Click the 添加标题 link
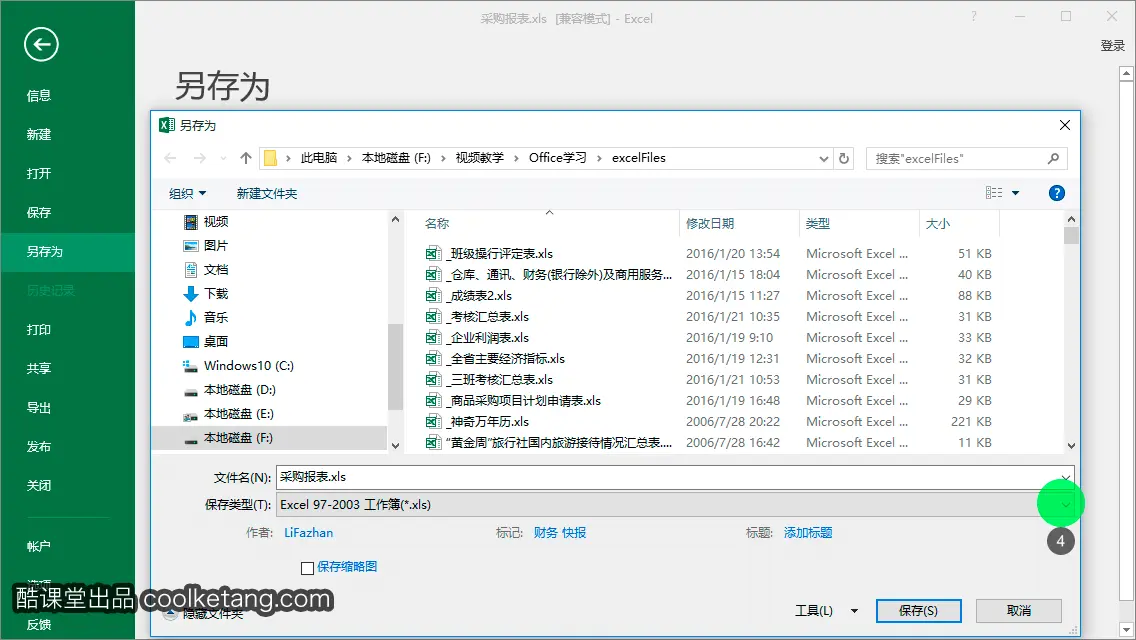The height and width of the screenshot is (640, 1136). pyautogui.click(x=808, y=533)
